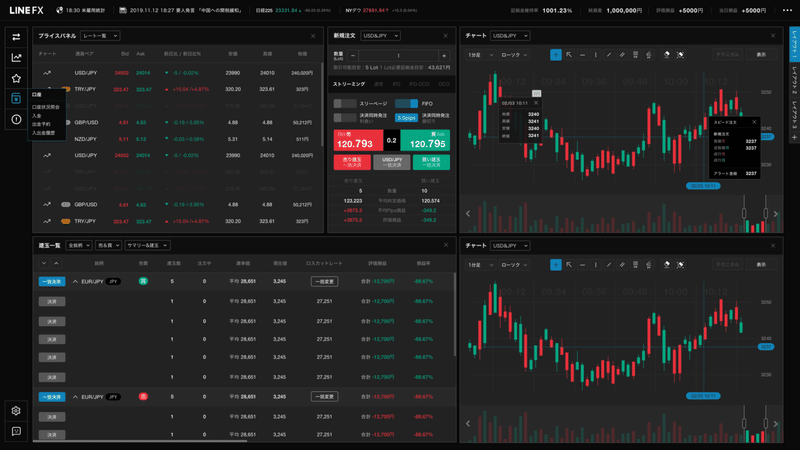Choose 口座状況照会 from the account menu

pyautogui.click(x=46, y=107)
